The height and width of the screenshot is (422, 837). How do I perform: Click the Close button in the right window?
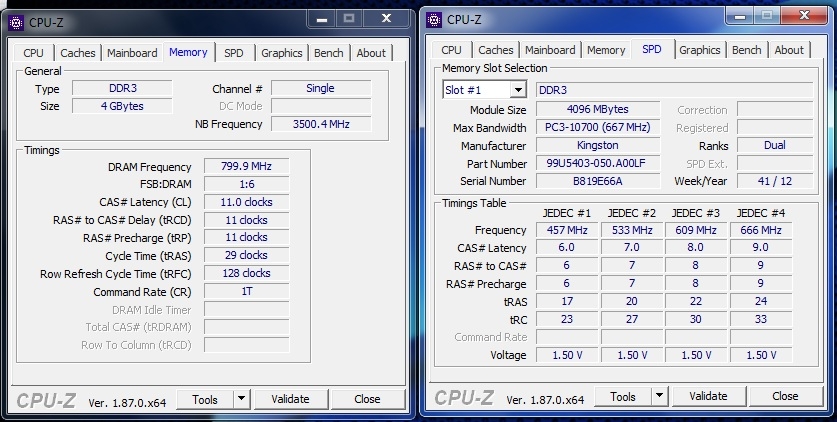tap(786, 396)
